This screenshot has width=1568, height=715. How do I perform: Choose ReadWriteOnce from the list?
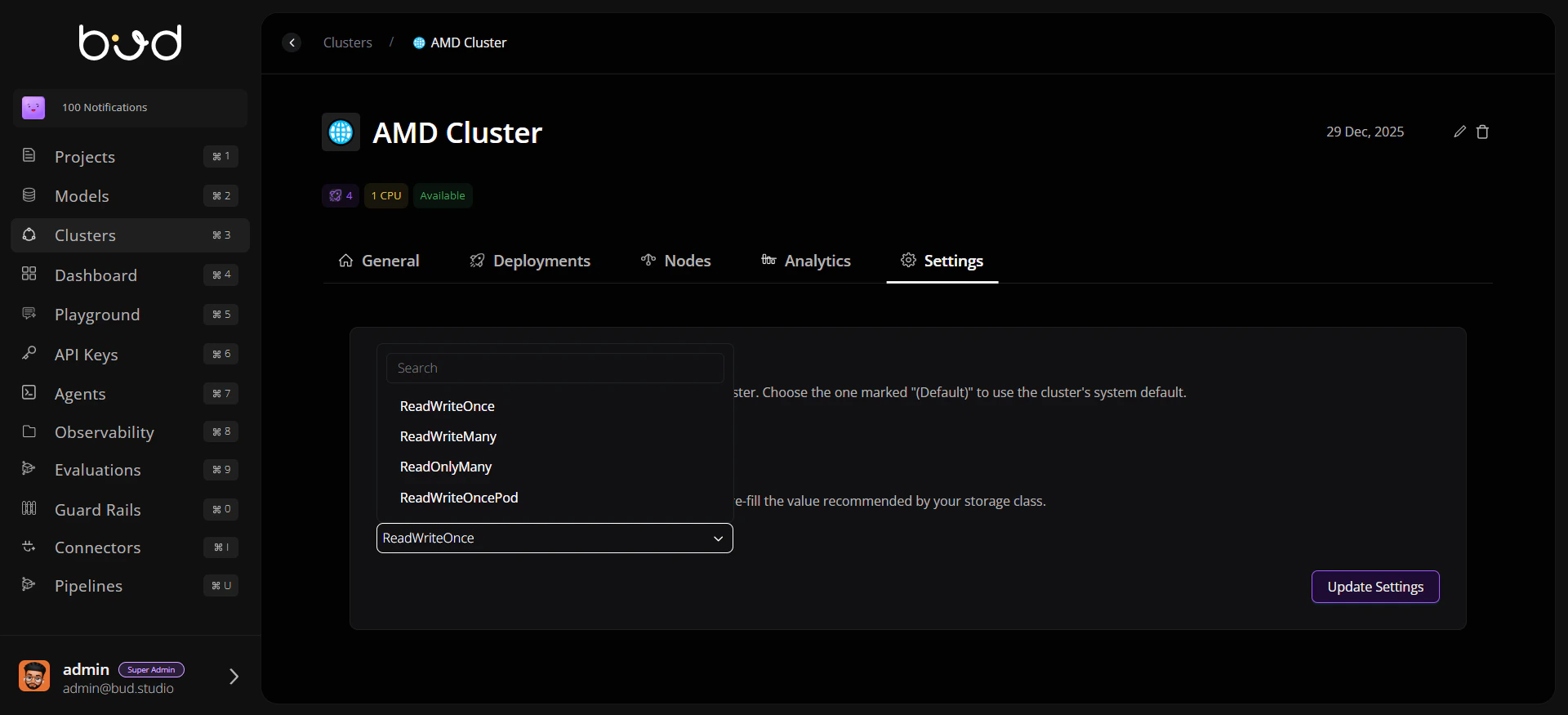[x=555, y=406]
